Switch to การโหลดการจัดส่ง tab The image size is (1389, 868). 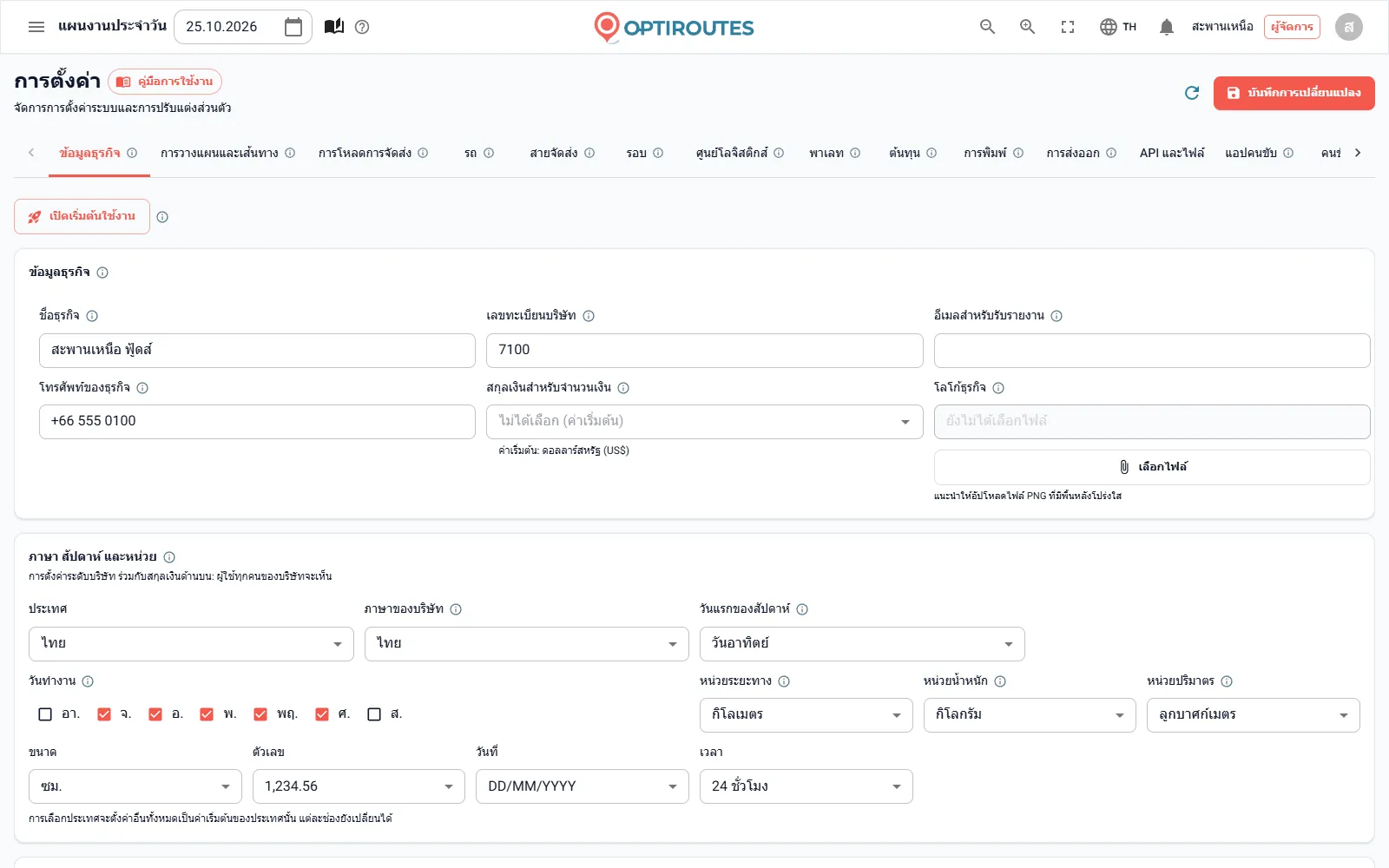373,153
